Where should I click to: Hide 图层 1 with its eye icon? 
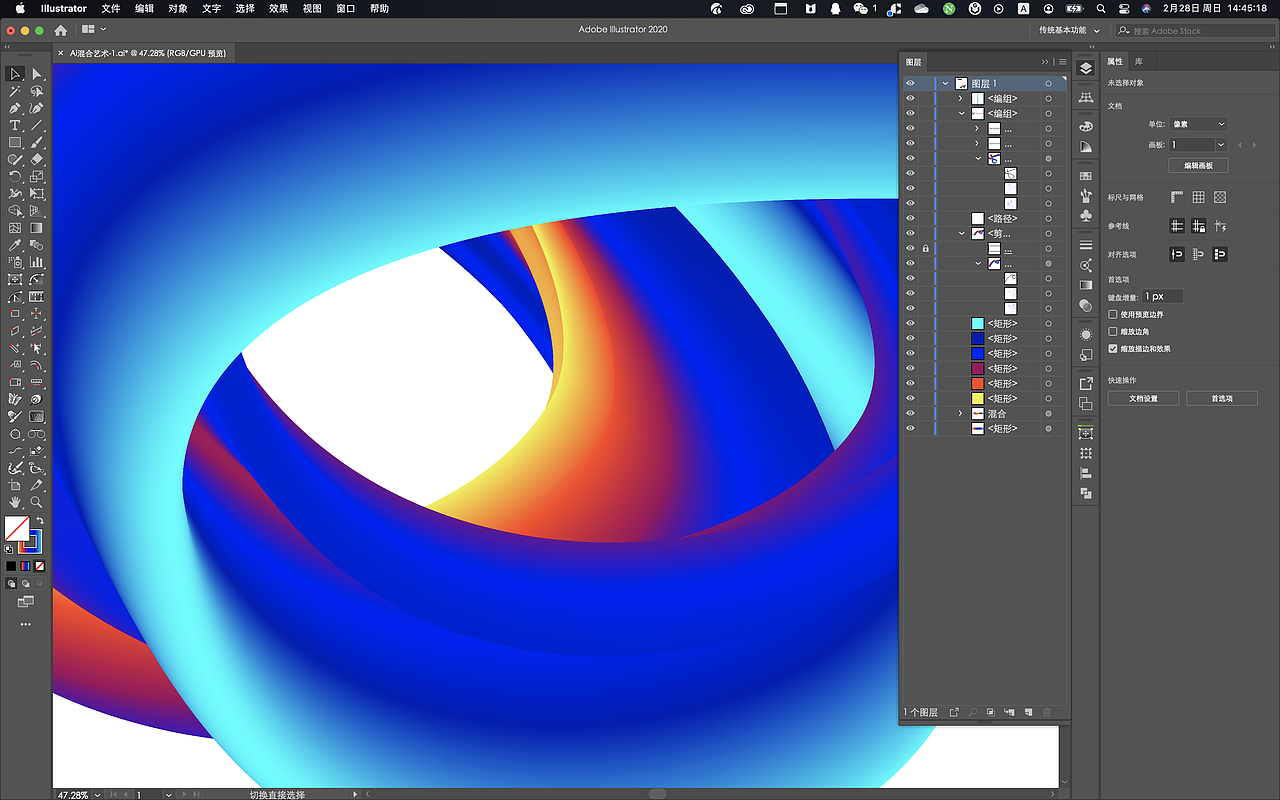910,83
